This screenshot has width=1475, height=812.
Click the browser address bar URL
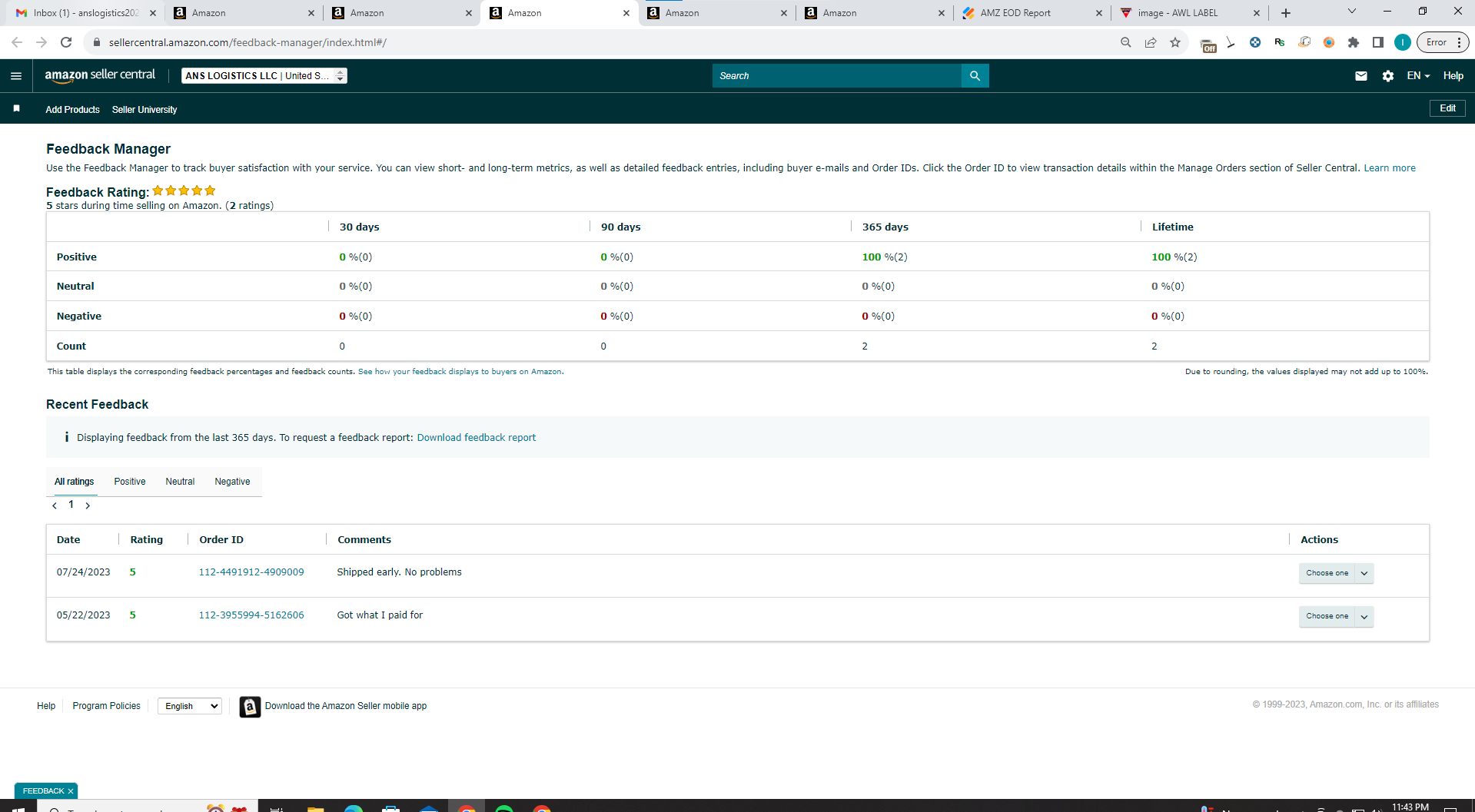247,42
